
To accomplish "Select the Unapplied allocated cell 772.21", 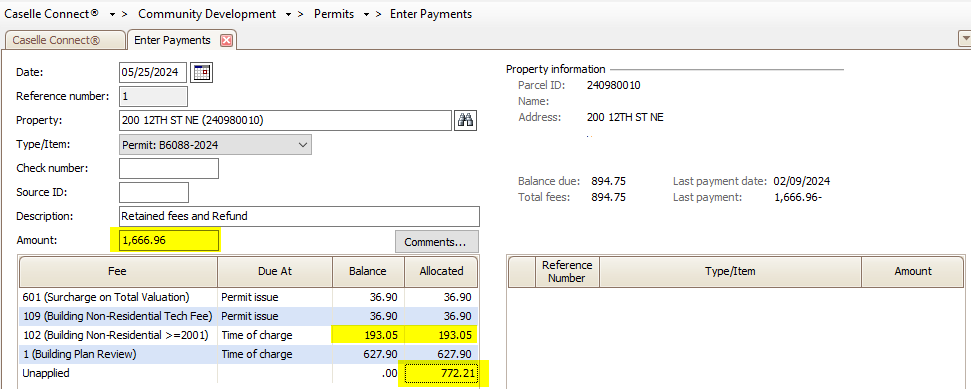I will (x=441, y=374).
